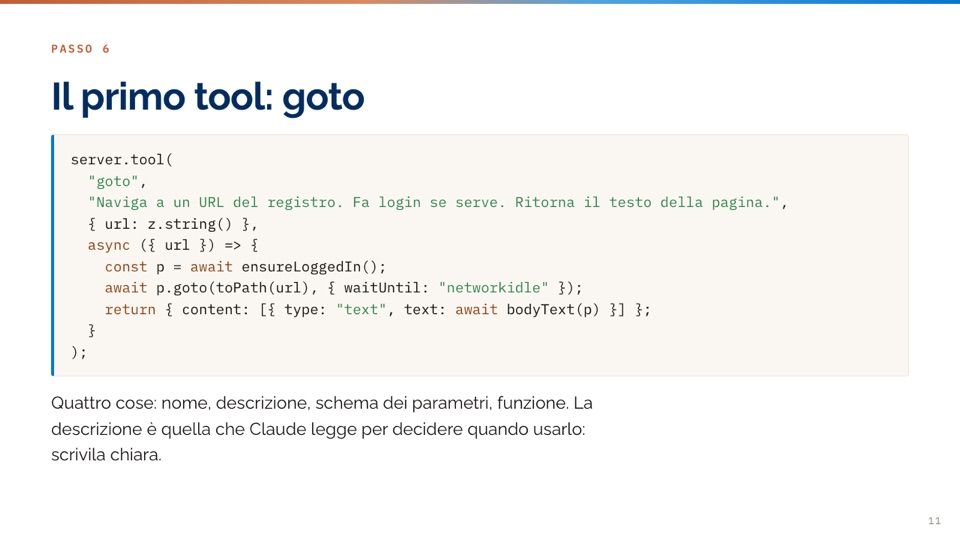960x540 pixels.
Task: Click the slide title 'Il primo tool: goto'
Action: 208,97
